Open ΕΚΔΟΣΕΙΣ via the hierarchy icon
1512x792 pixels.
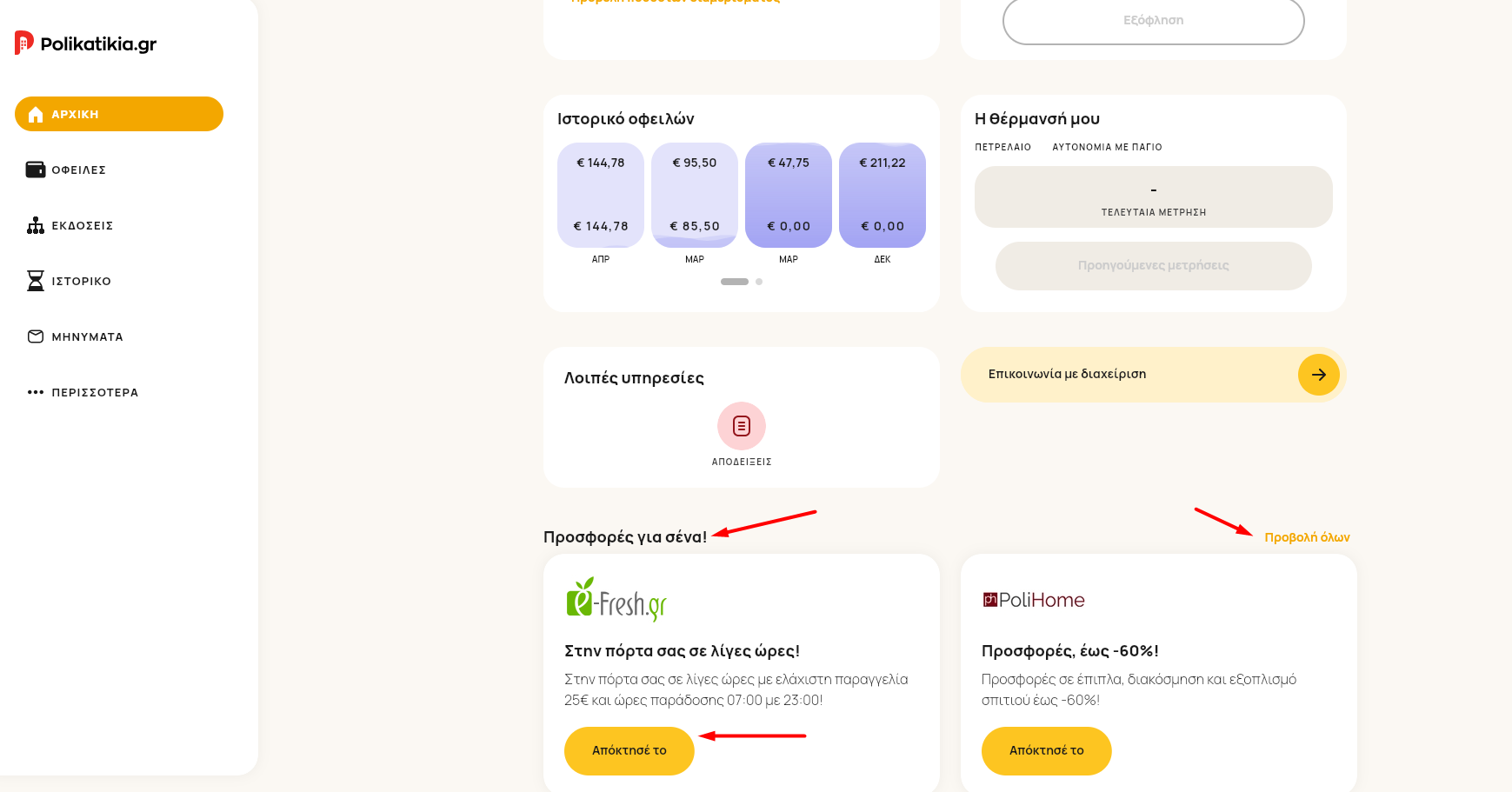(x=36, y=225)
